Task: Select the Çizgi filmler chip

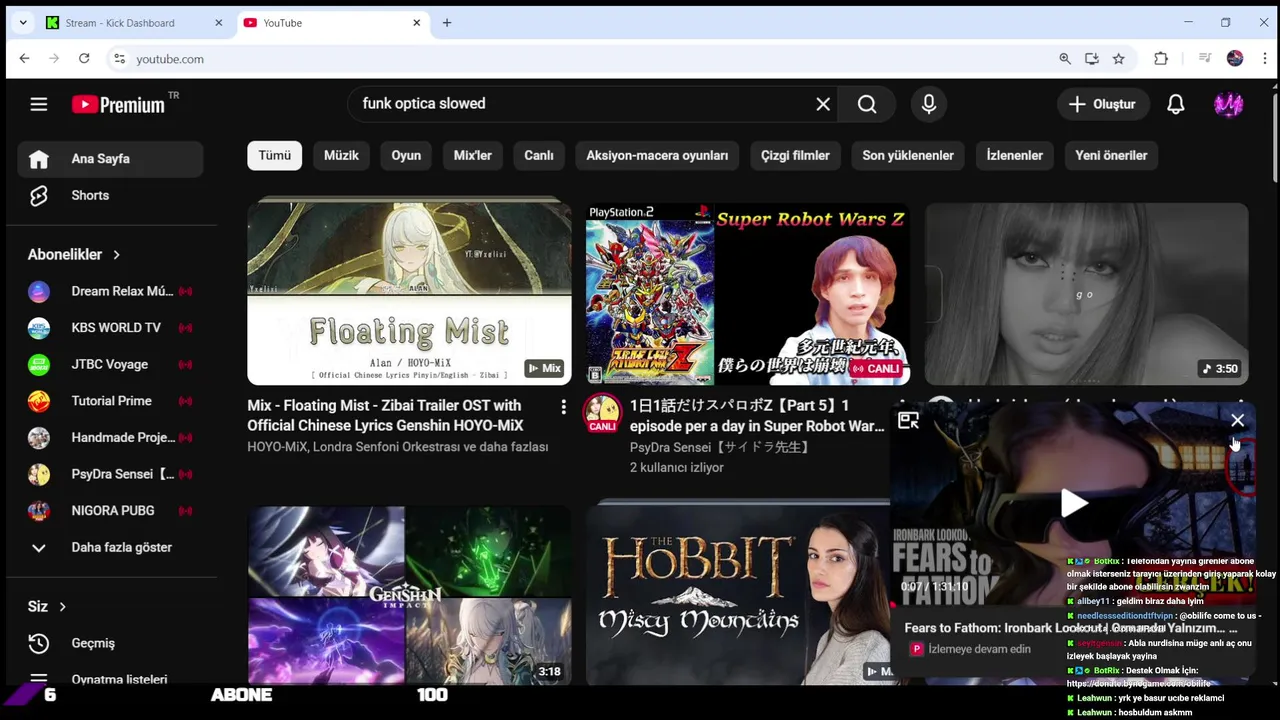Action: click(795, 155)
